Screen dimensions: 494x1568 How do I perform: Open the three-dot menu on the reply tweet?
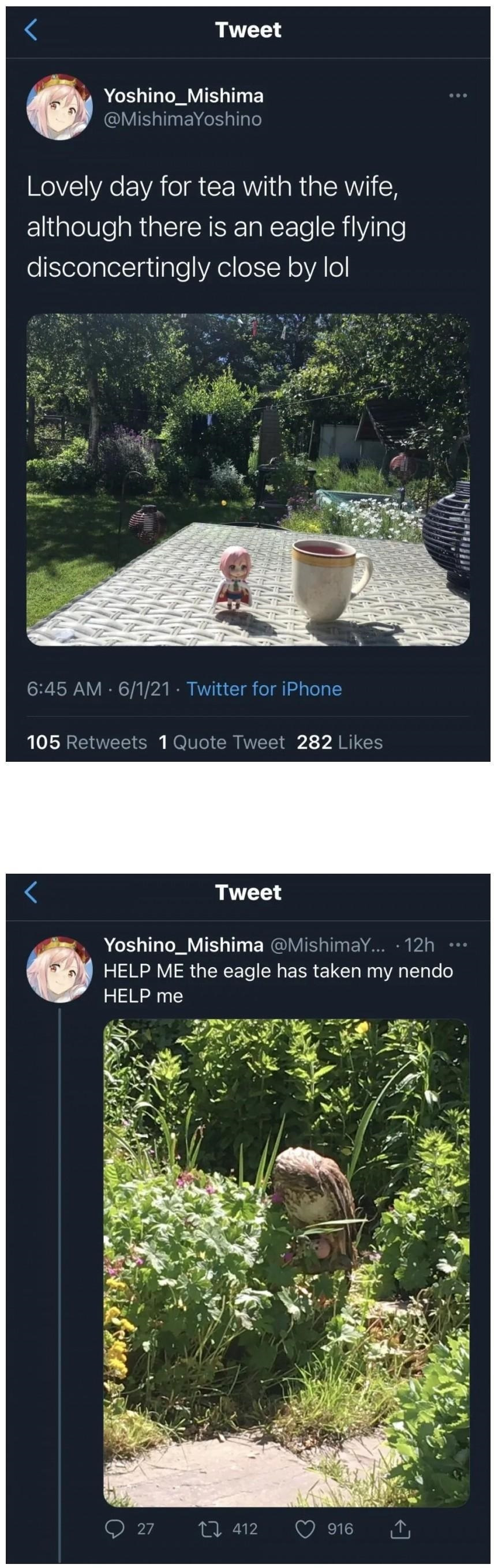pyautogui.click(x=458, y=945)
